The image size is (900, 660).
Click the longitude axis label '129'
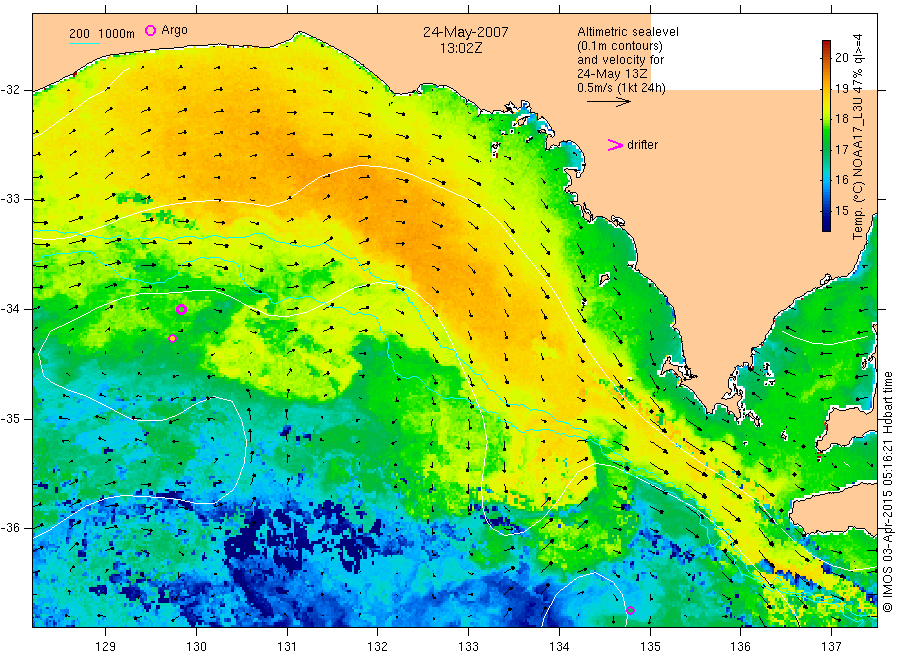(x=106, y=647)
